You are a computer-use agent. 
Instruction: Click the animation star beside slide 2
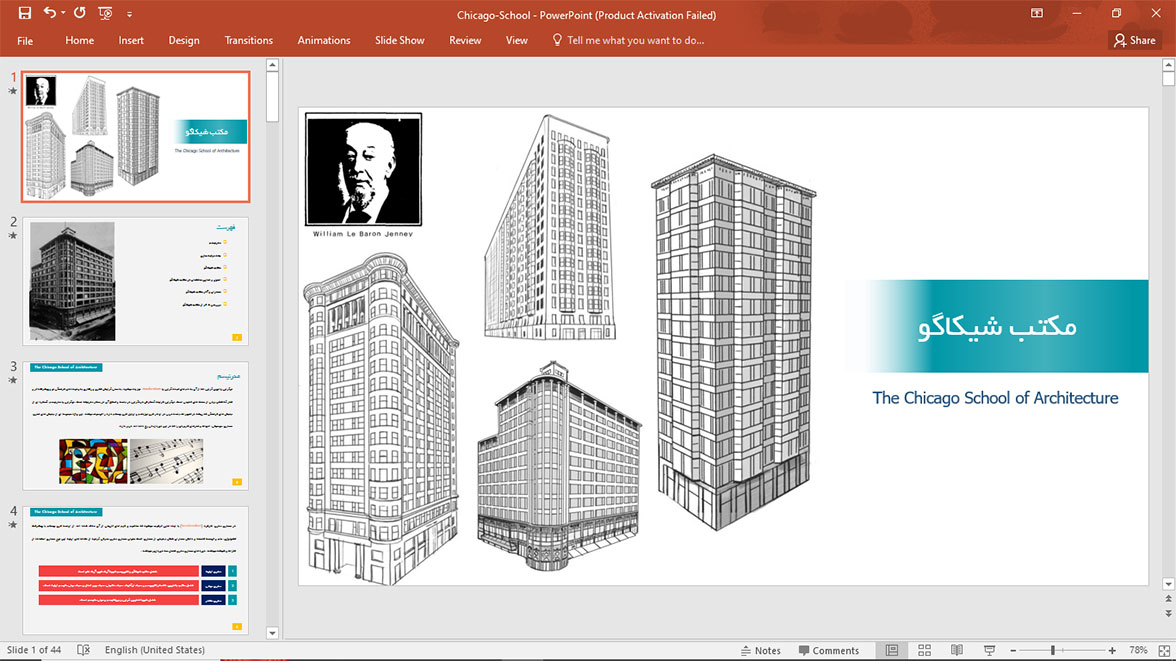(x=13, y=236)
